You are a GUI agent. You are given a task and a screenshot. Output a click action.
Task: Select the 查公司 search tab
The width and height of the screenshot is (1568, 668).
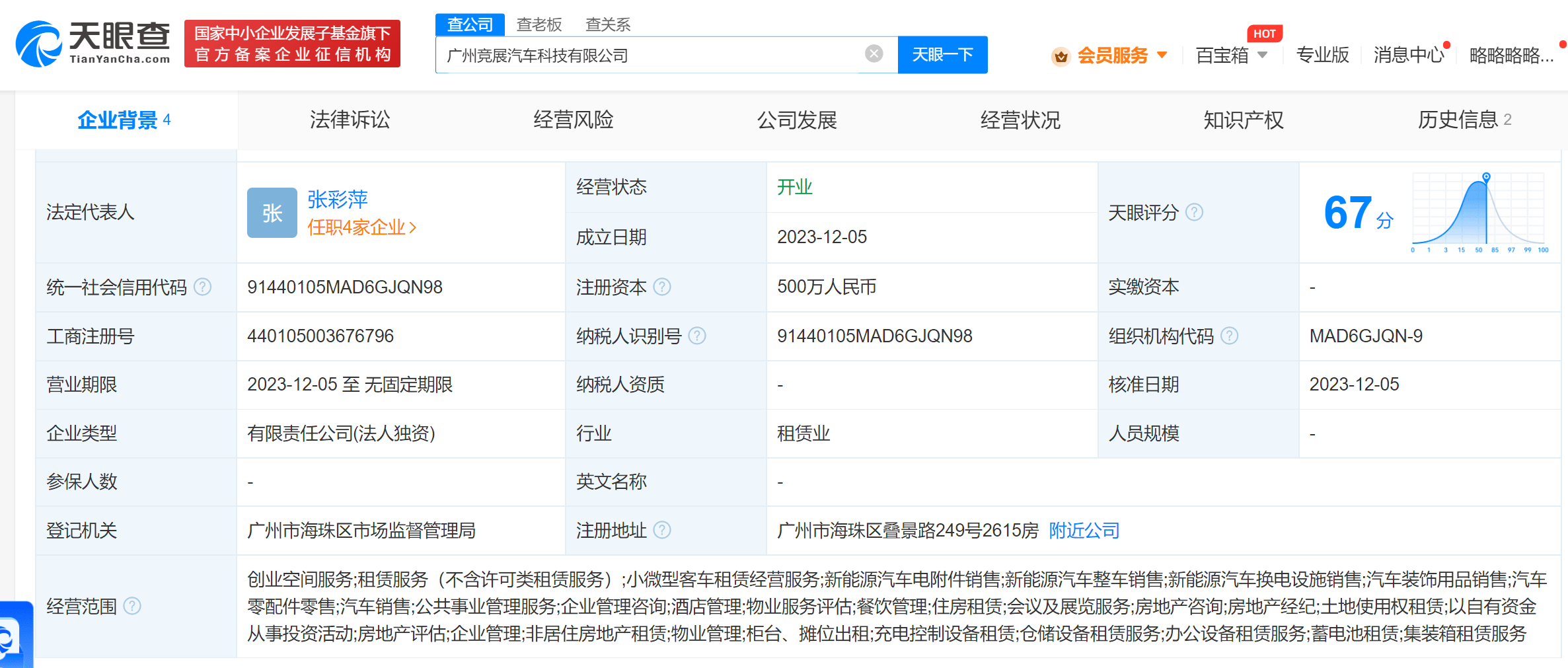[x=470, y=24]
